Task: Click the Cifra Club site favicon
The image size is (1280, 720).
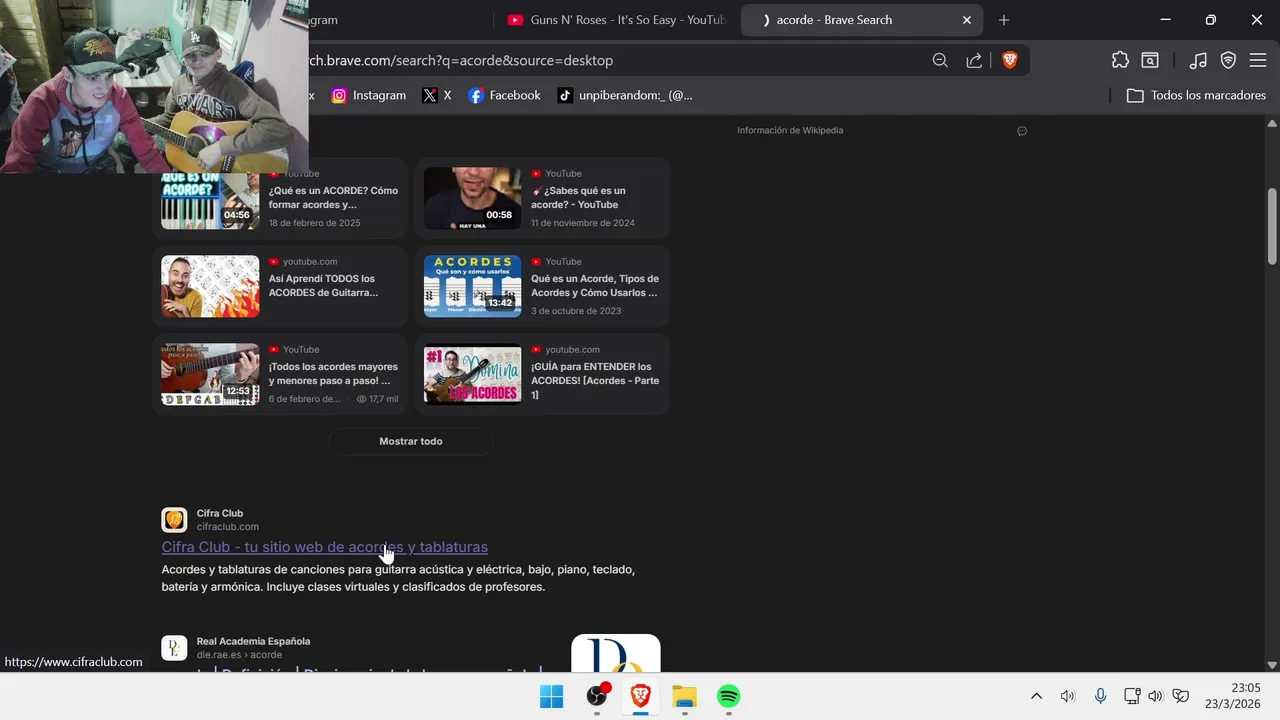Action: 174,520
